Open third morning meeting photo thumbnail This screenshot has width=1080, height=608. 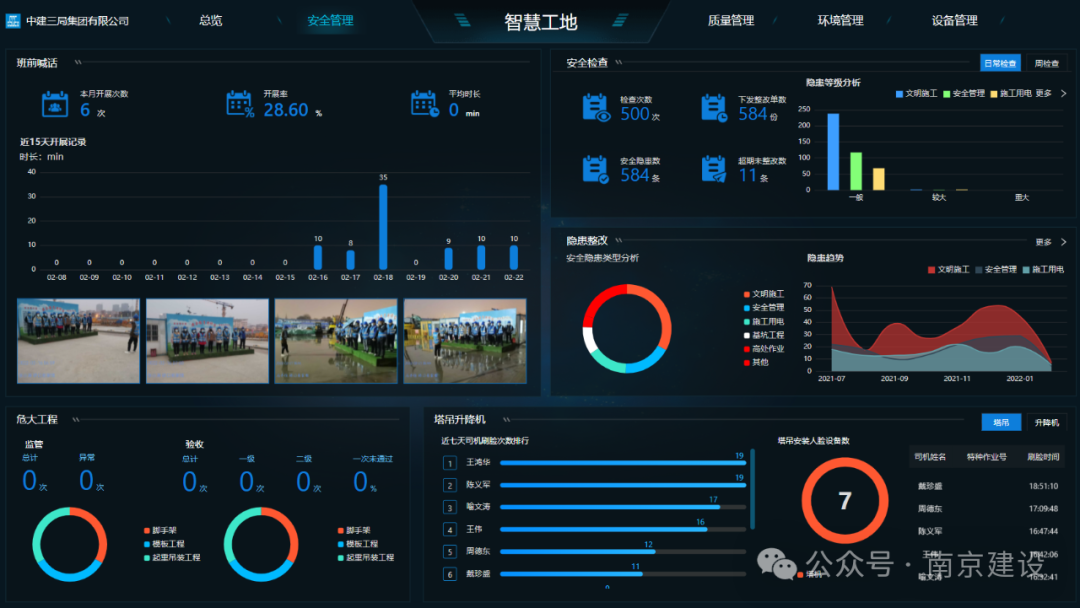[336, 341]
